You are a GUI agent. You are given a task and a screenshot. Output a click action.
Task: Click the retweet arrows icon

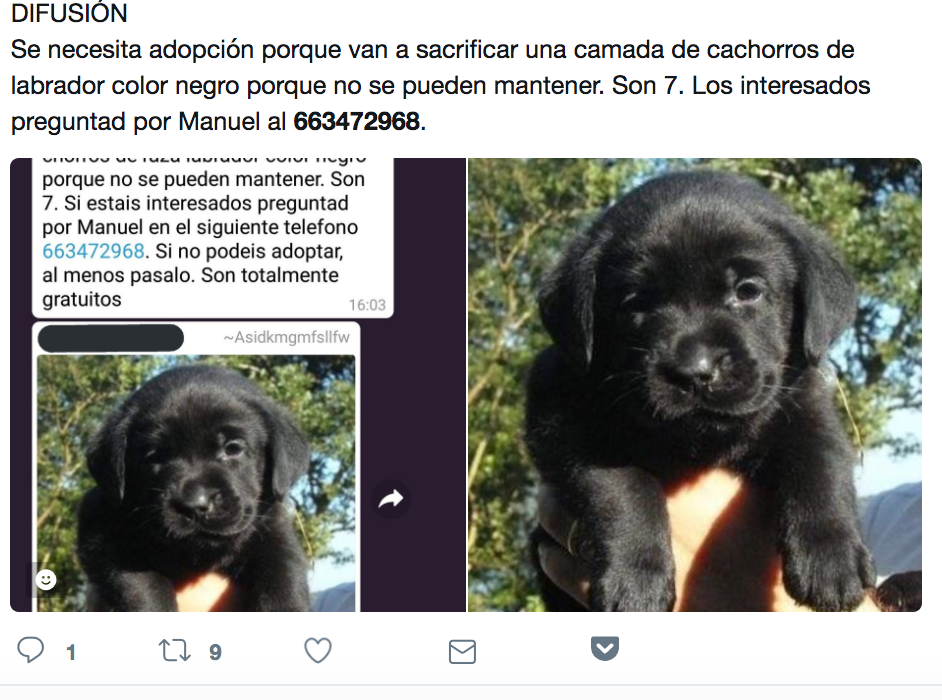click(x=174, y=651)
